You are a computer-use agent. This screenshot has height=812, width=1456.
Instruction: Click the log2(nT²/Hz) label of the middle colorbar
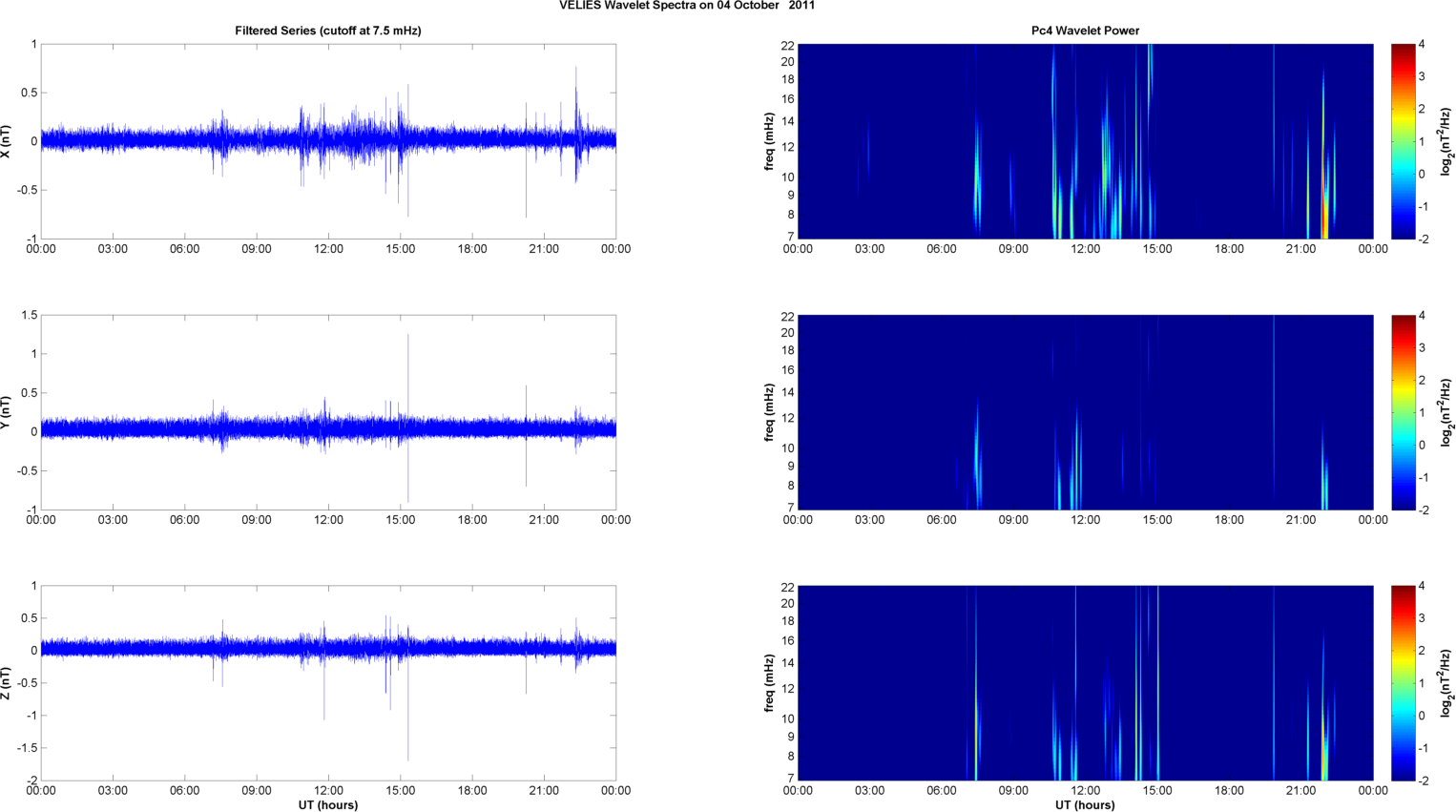[x=1446, y=412]
